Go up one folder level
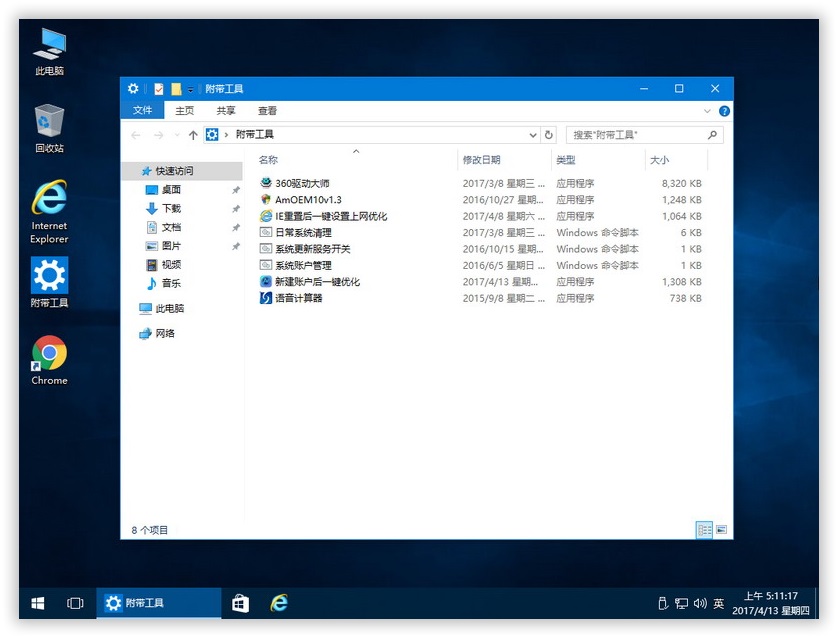Image resolution: width=838 pixels, height=638 pixels. (x=193, y=135)
